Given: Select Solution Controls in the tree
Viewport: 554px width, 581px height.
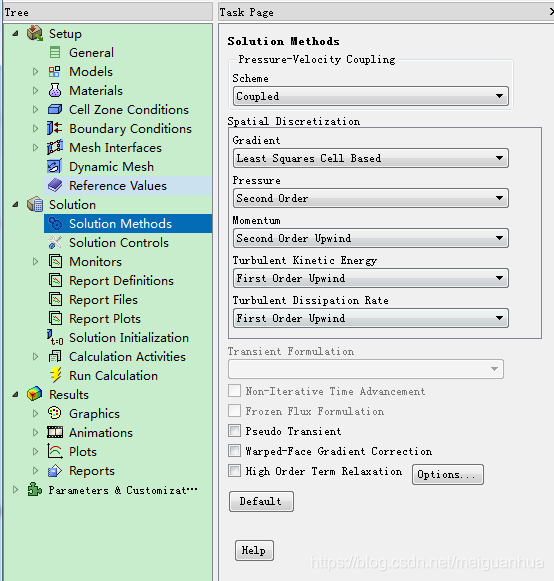Looking at the screenshot, I should click(119, 242).
